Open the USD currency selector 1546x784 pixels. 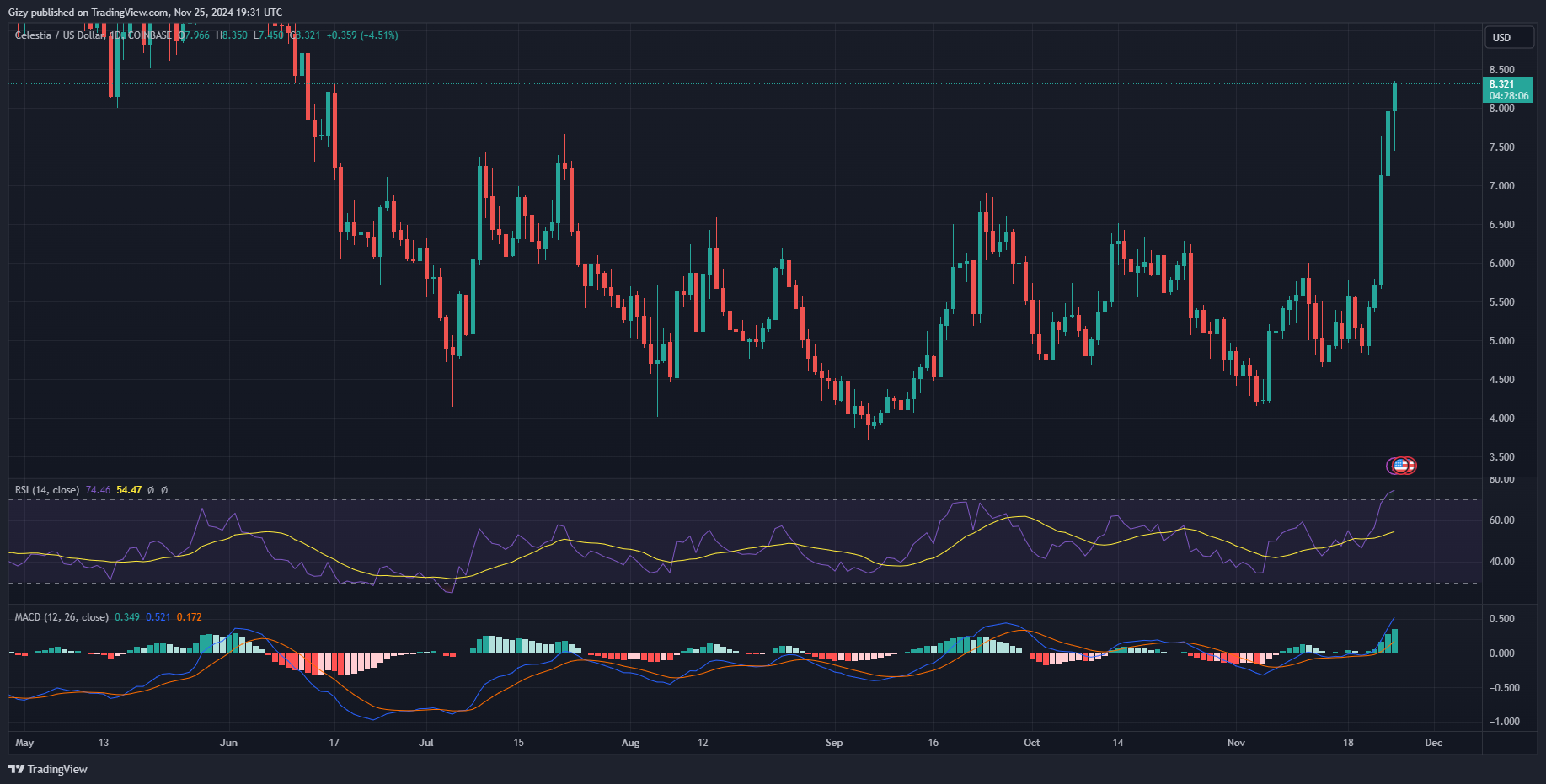(x=1510, y=37)
